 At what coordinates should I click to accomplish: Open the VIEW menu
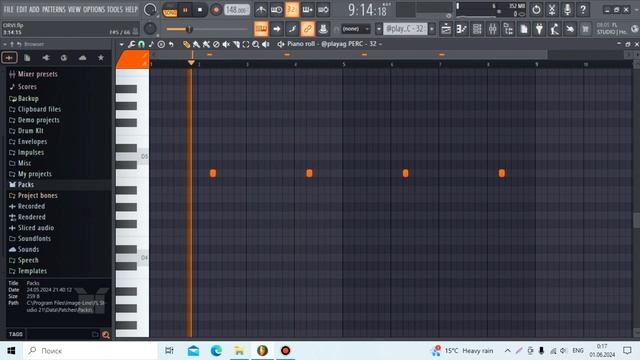coord(74,9)
